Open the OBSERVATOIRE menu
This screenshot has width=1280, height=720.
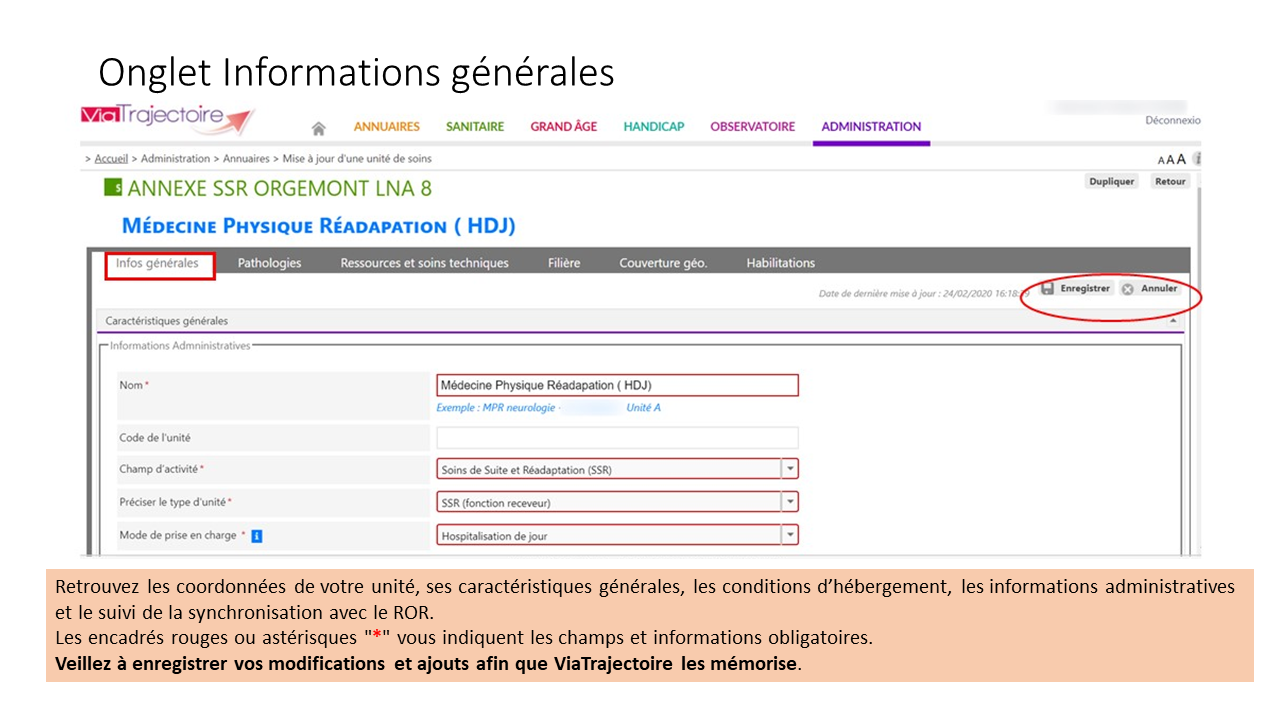point(752,127)
